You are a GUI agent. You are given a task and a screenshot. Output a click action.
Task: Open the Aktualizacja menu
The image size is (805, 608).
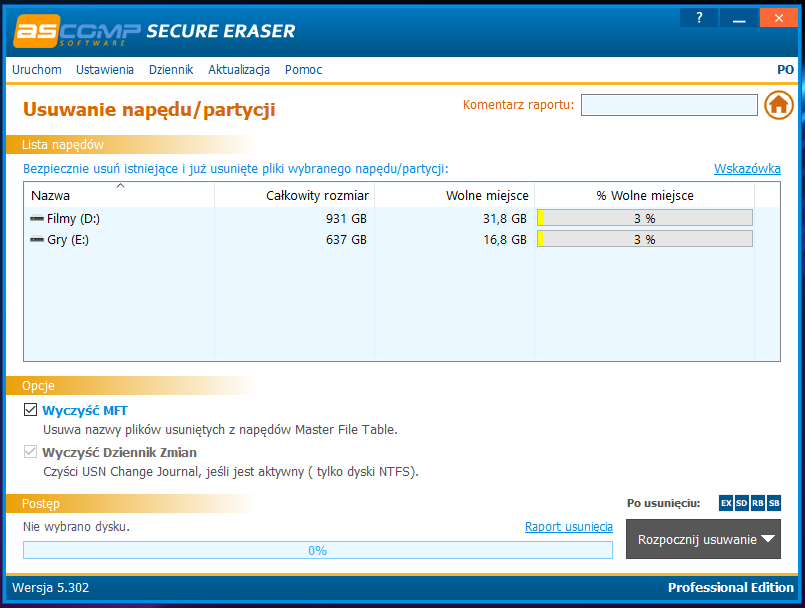[x=239, y=70]
